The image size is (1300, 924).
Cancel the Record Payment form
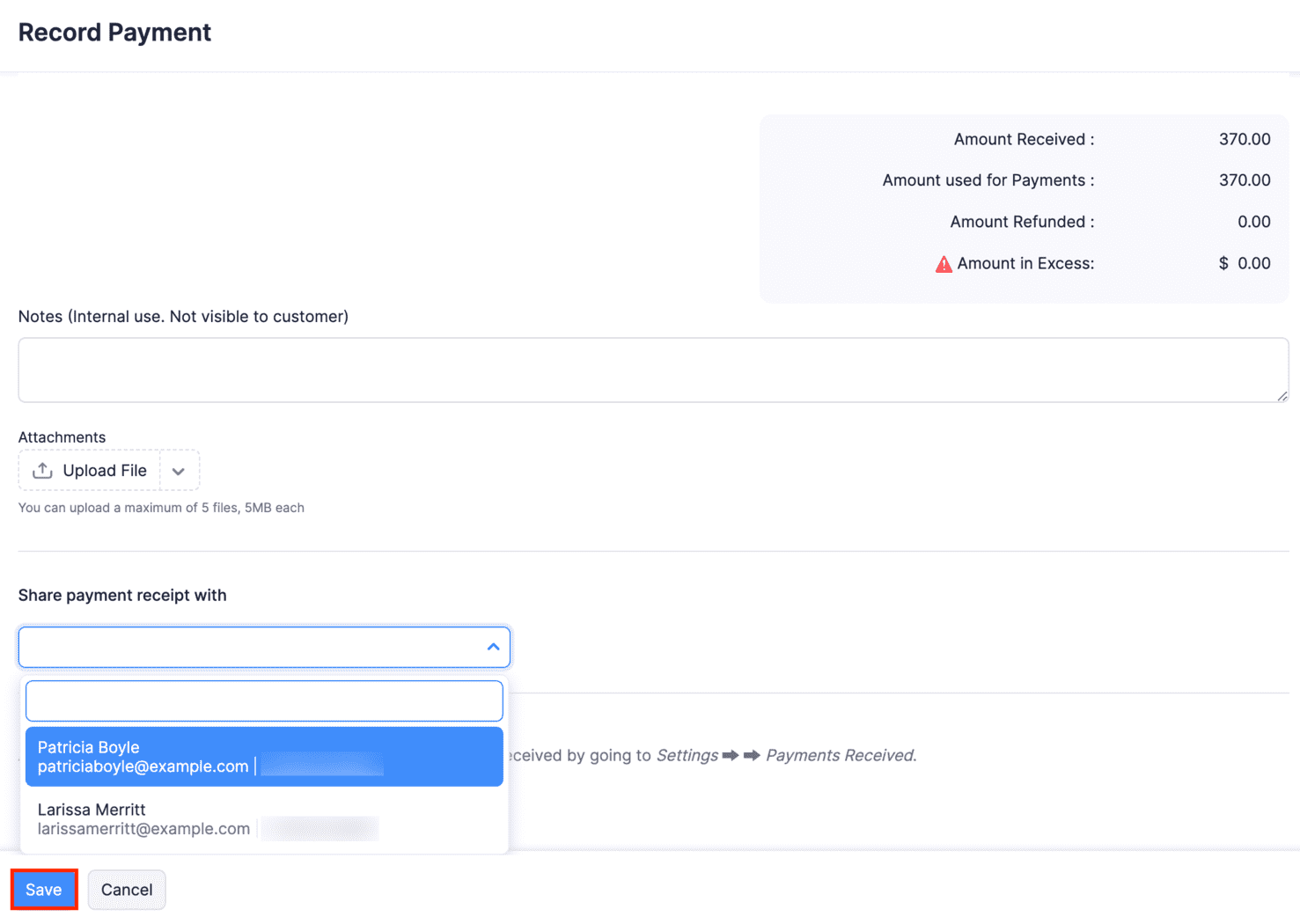[126, 889]
